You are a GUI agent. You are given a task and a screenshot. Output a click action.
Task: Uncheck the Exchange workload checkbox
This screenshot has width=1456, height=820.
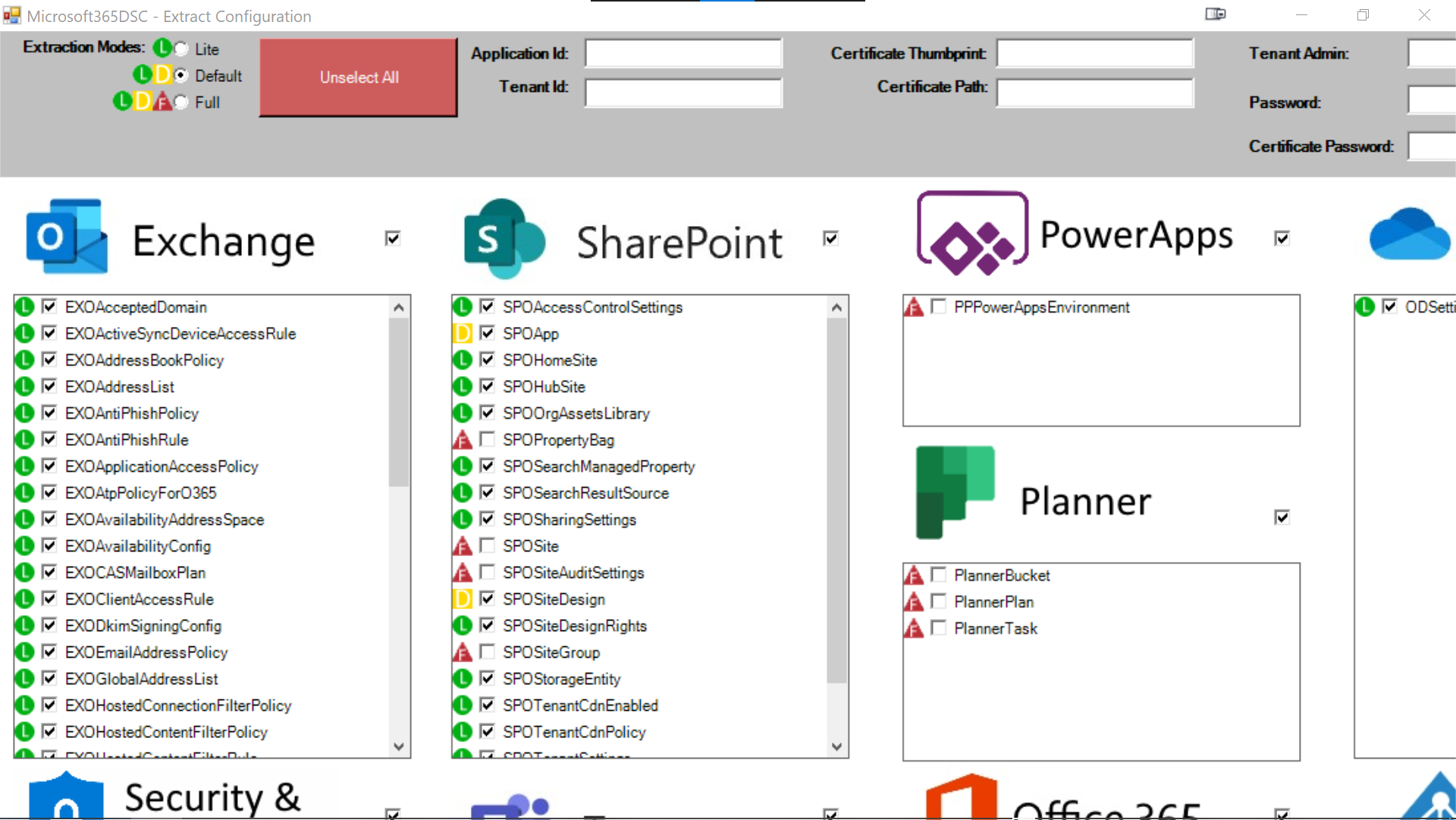[x=392, y=238]
